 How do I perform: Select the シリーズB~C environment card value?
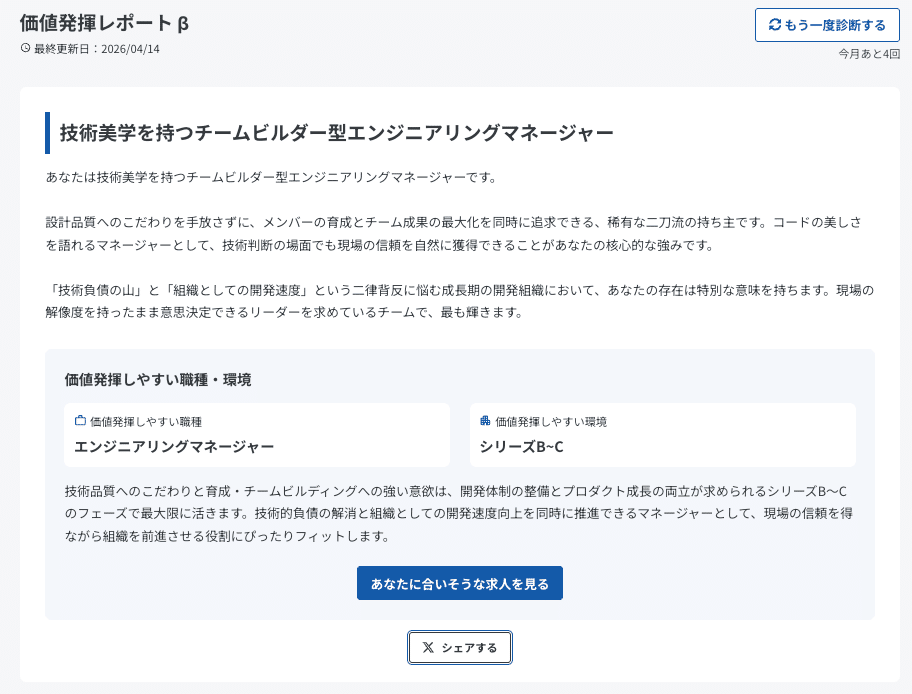[521, 446]
